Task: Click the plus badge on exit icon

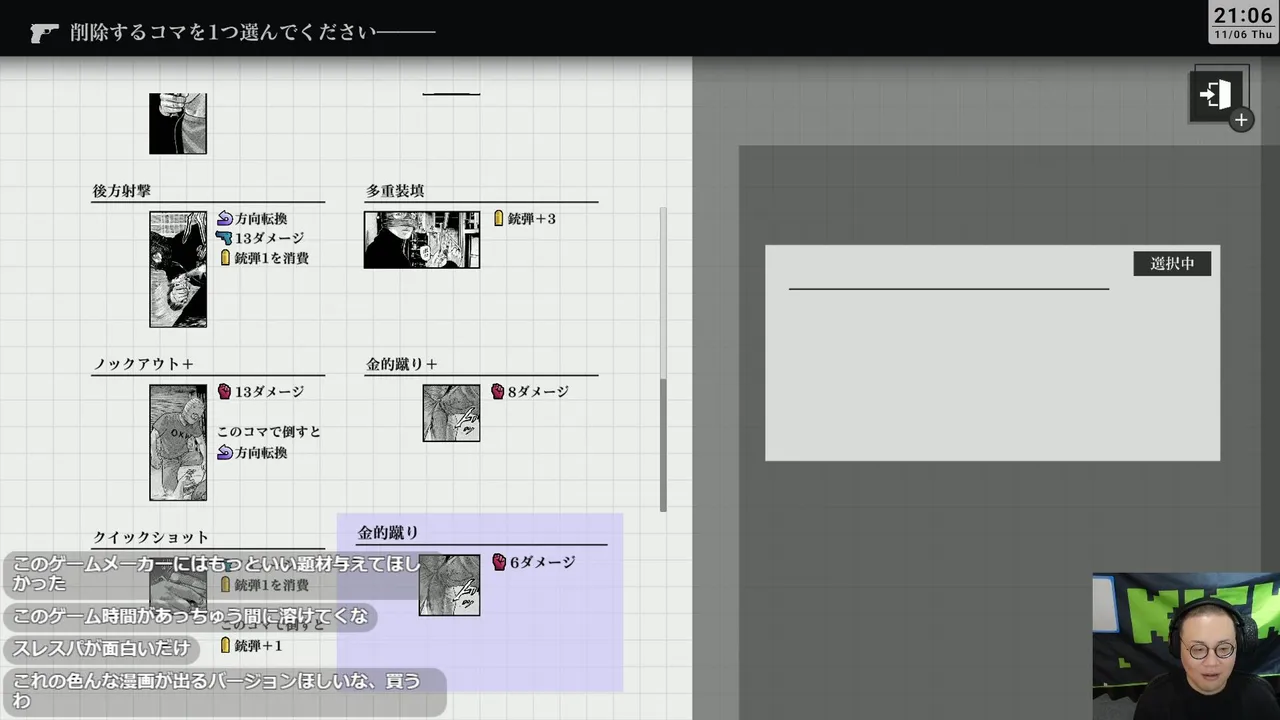Action: click(1241, 120)
